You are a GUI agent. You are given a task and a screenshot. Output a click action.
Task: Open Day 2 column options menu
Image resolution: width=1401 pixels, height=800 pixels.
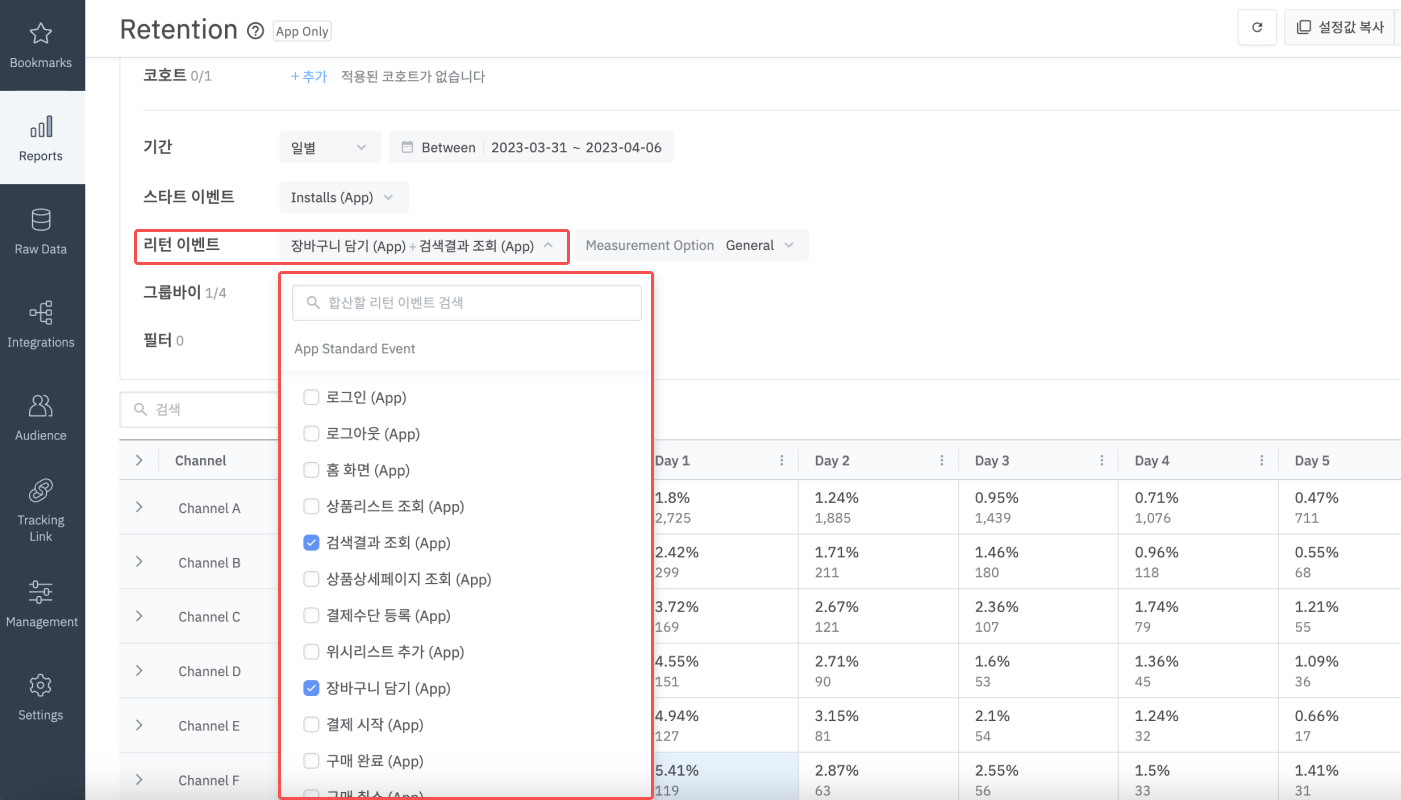[x=942, y=461]
